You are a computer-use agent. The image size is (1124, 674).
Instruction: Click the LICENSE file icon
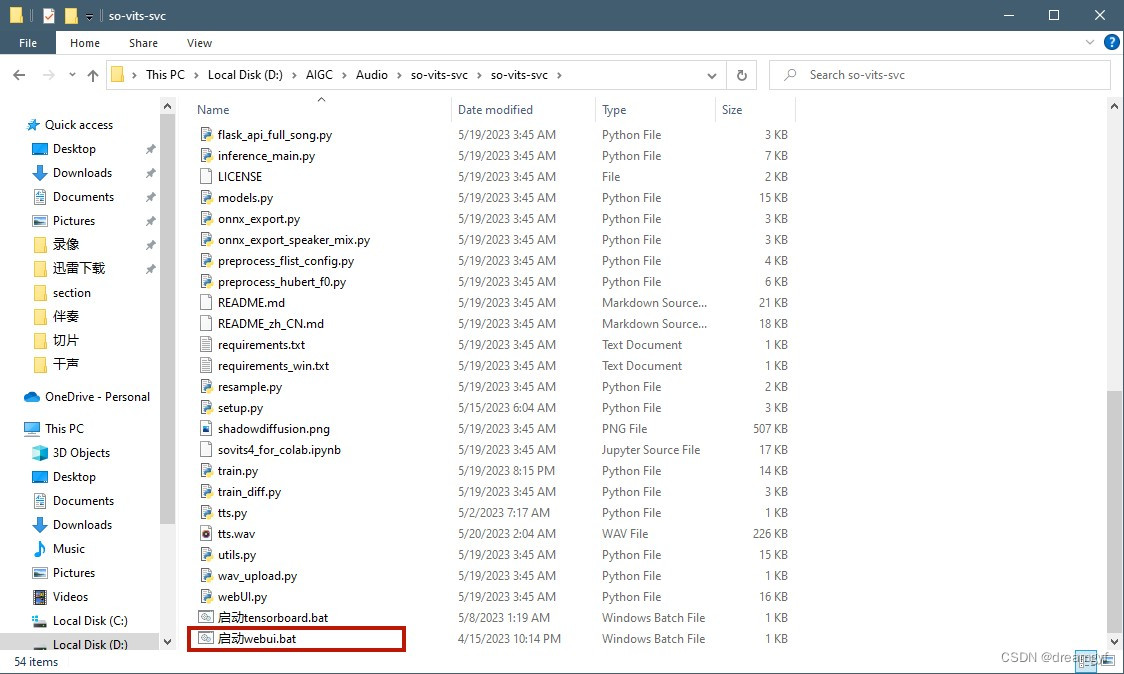pyautogui.click(x=206, y=176)
